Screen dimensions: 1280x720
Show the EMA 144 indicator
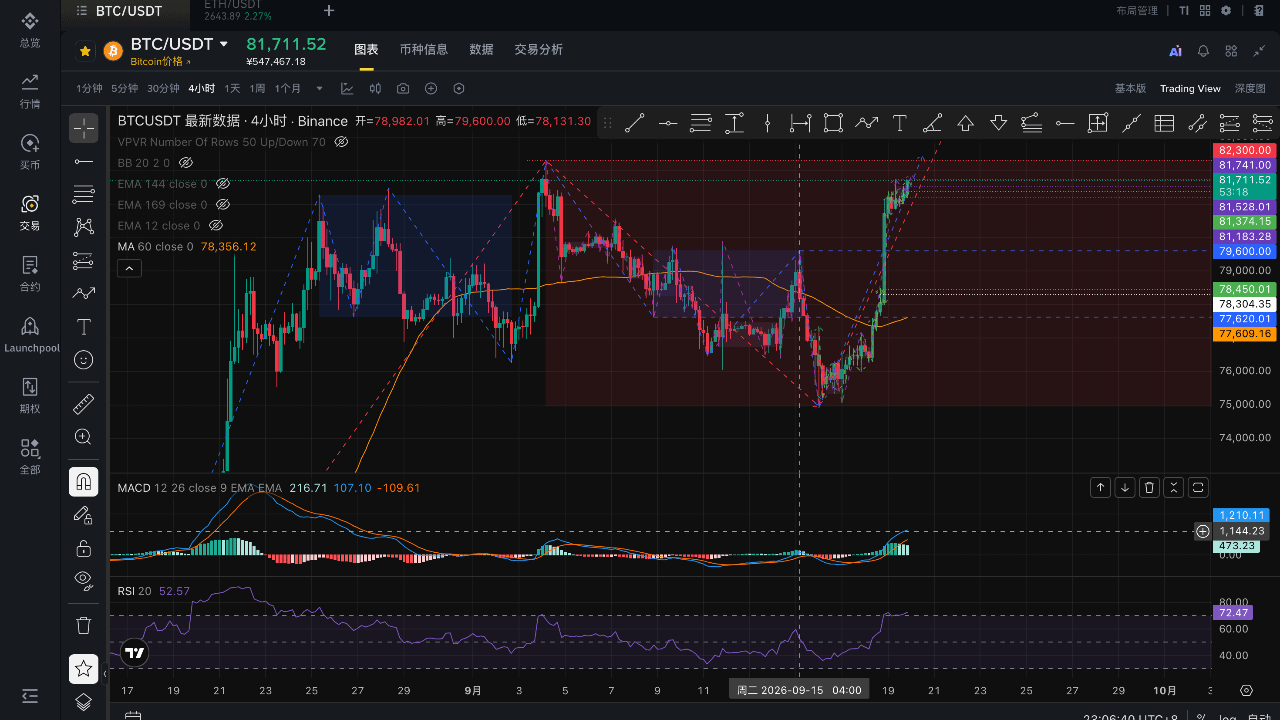coord(223,184)
